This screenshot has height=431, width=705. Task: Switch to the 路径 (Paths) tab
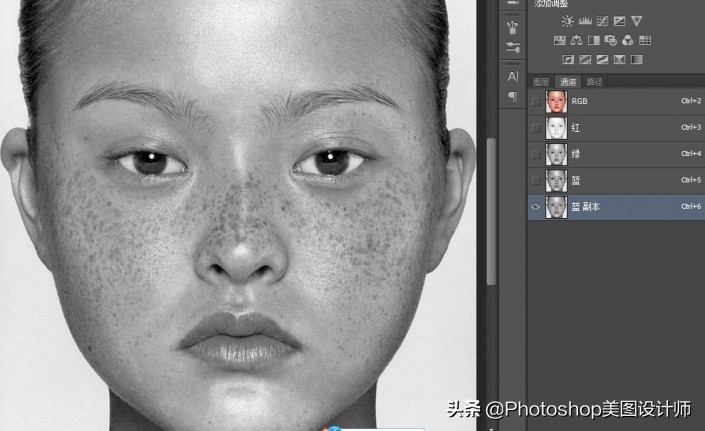click(594, 82)
